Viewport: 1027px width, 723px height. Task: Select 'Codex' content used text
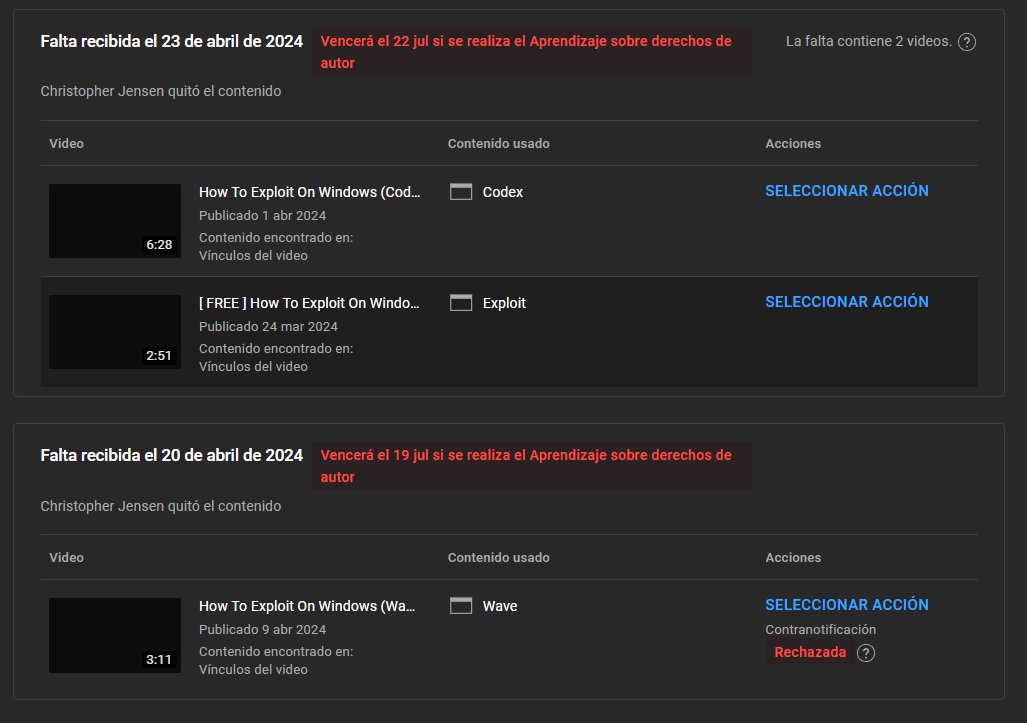click(502, 192)
